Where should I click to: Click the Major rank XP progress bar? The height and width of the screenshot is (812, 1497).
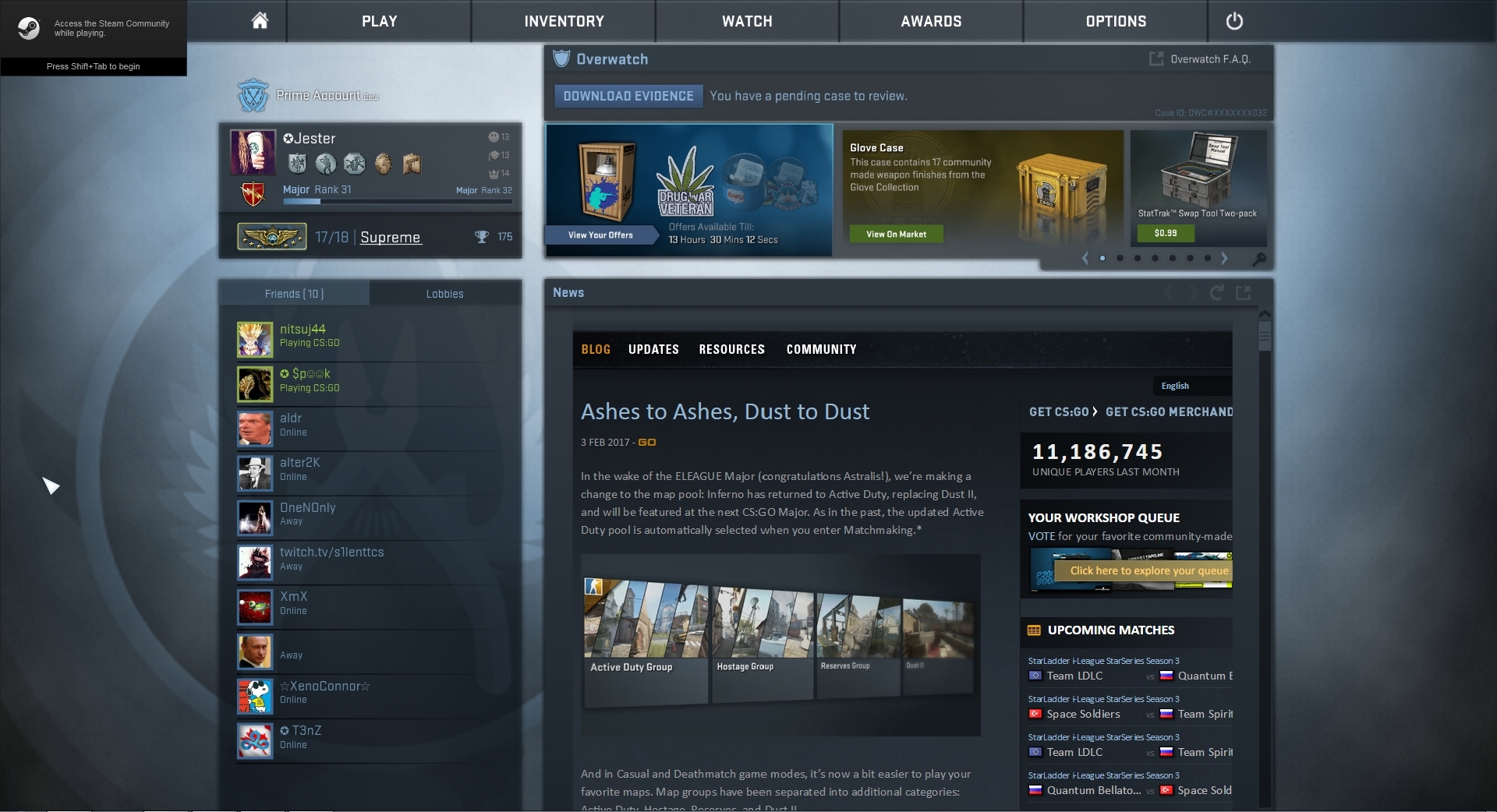coord(398,201)
